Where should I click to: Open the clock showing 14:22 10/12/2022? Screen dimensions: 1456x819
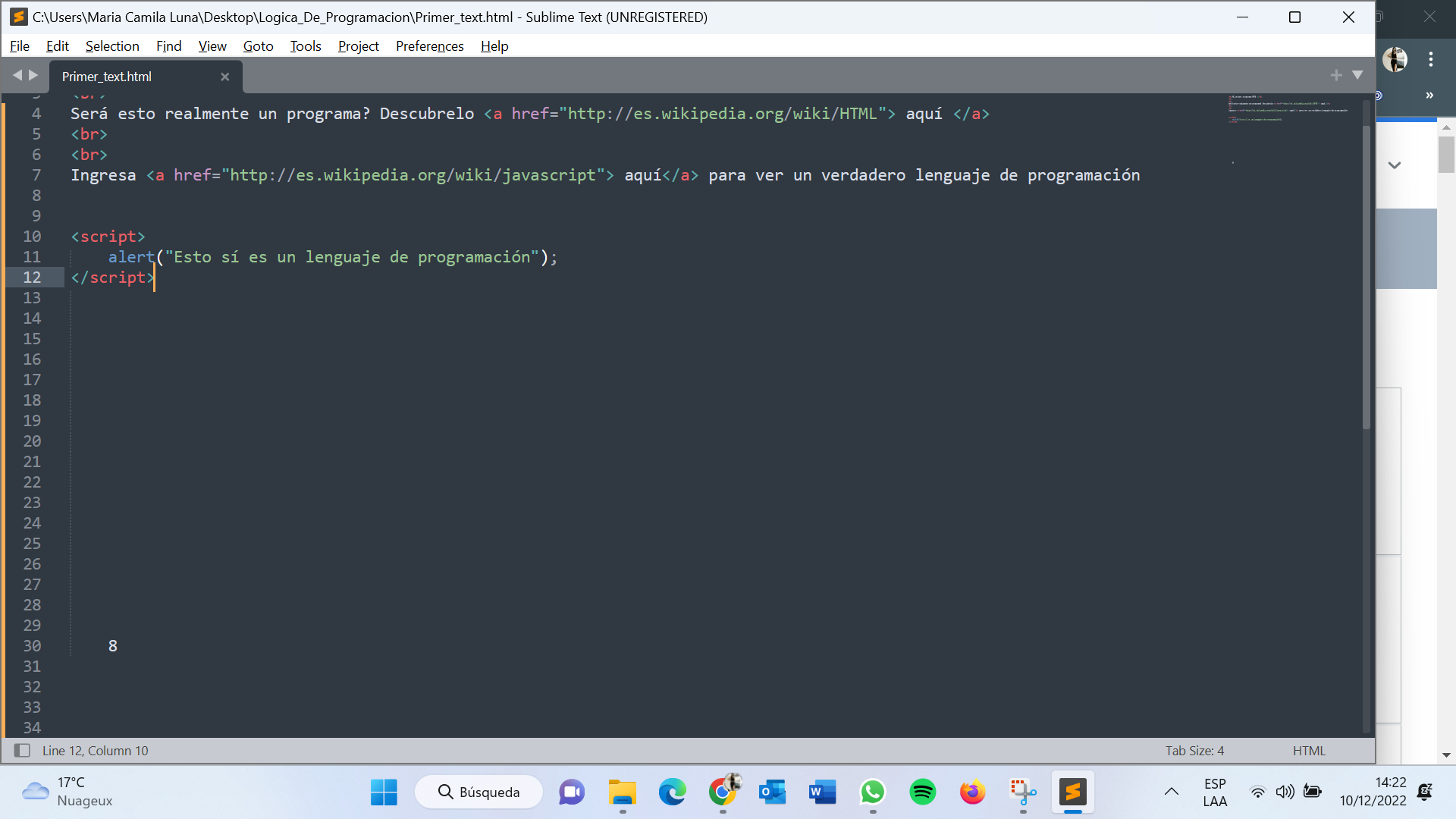[1373, 792]
